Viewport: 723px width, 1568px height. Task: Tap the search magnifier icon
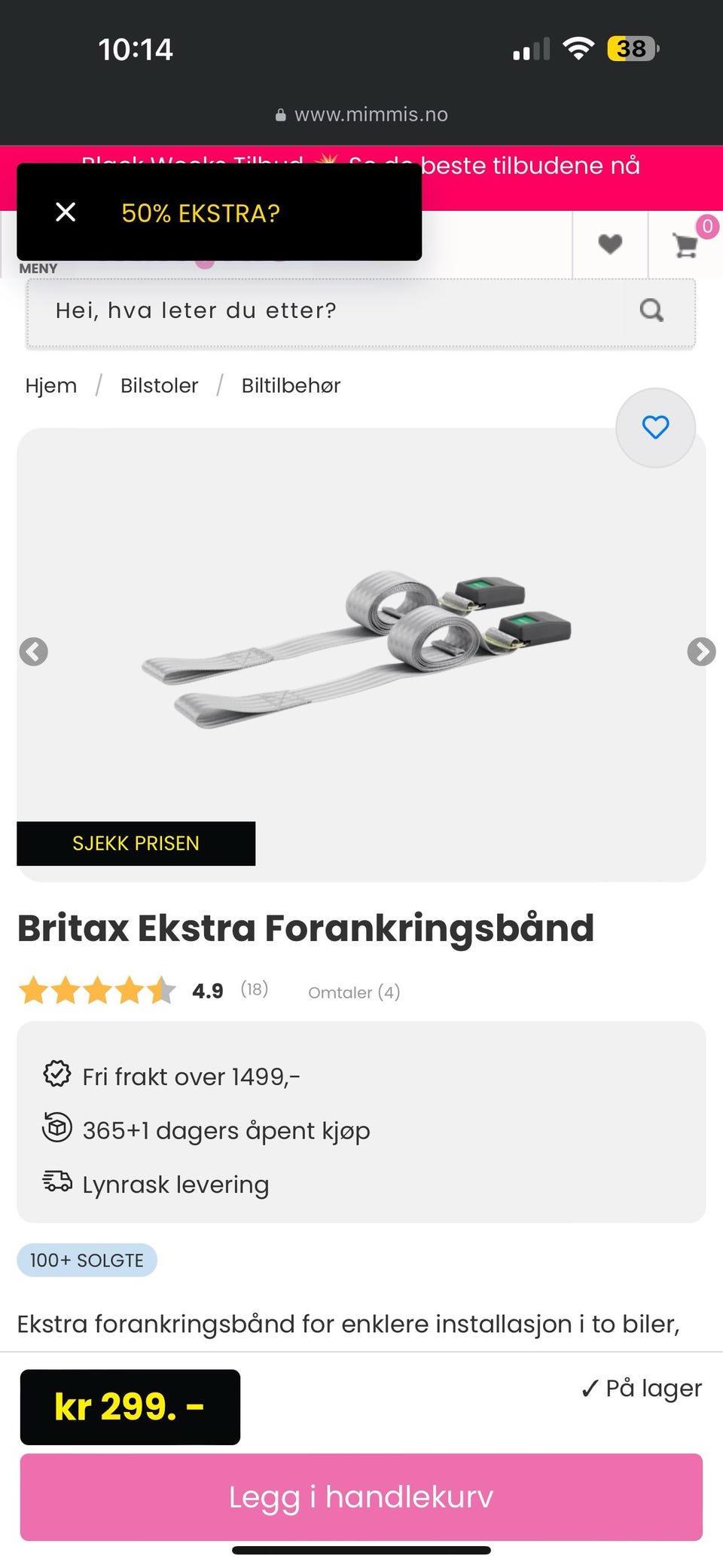coord(651,310)
